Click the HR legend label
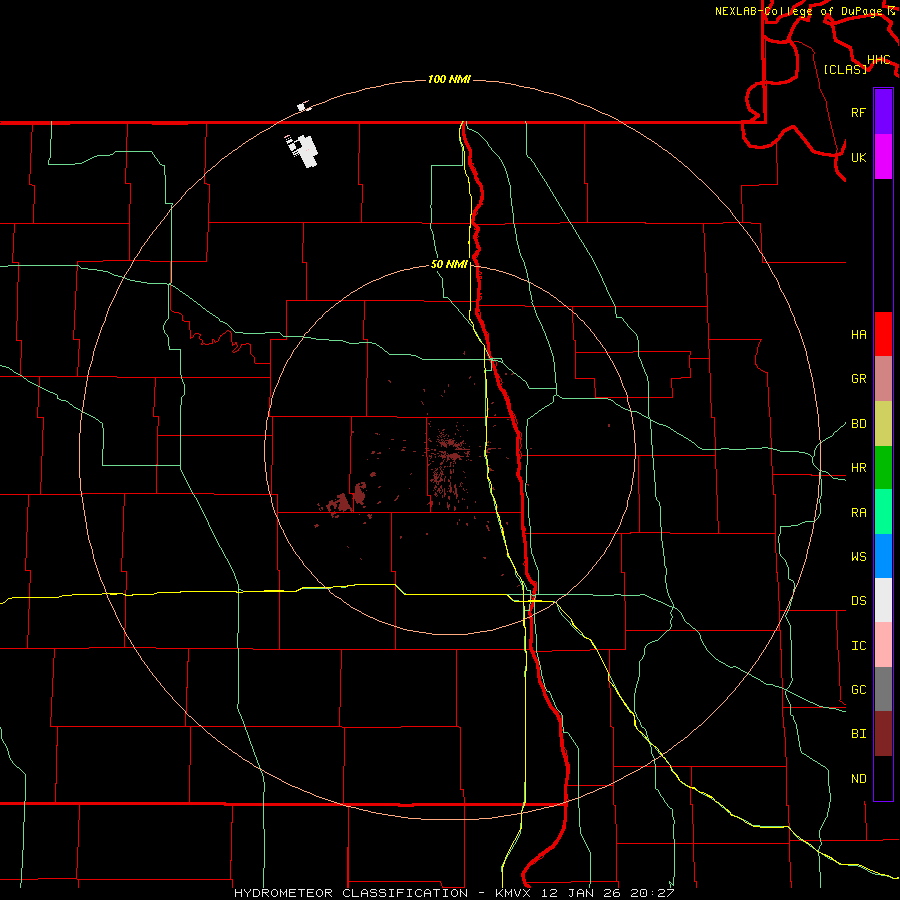The width and height of the screenshot is (900, 900). 858,468
